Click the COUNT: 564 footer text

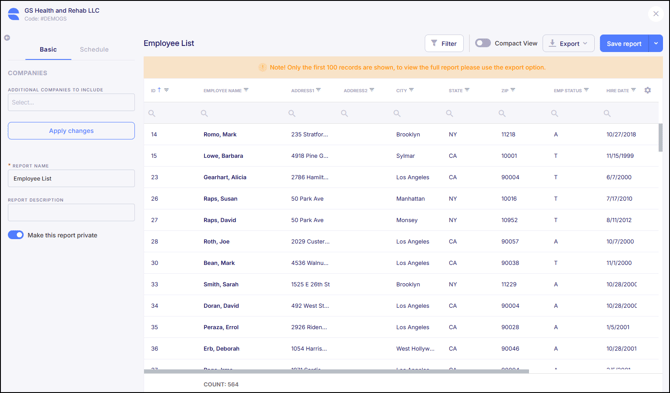(221, 384)
